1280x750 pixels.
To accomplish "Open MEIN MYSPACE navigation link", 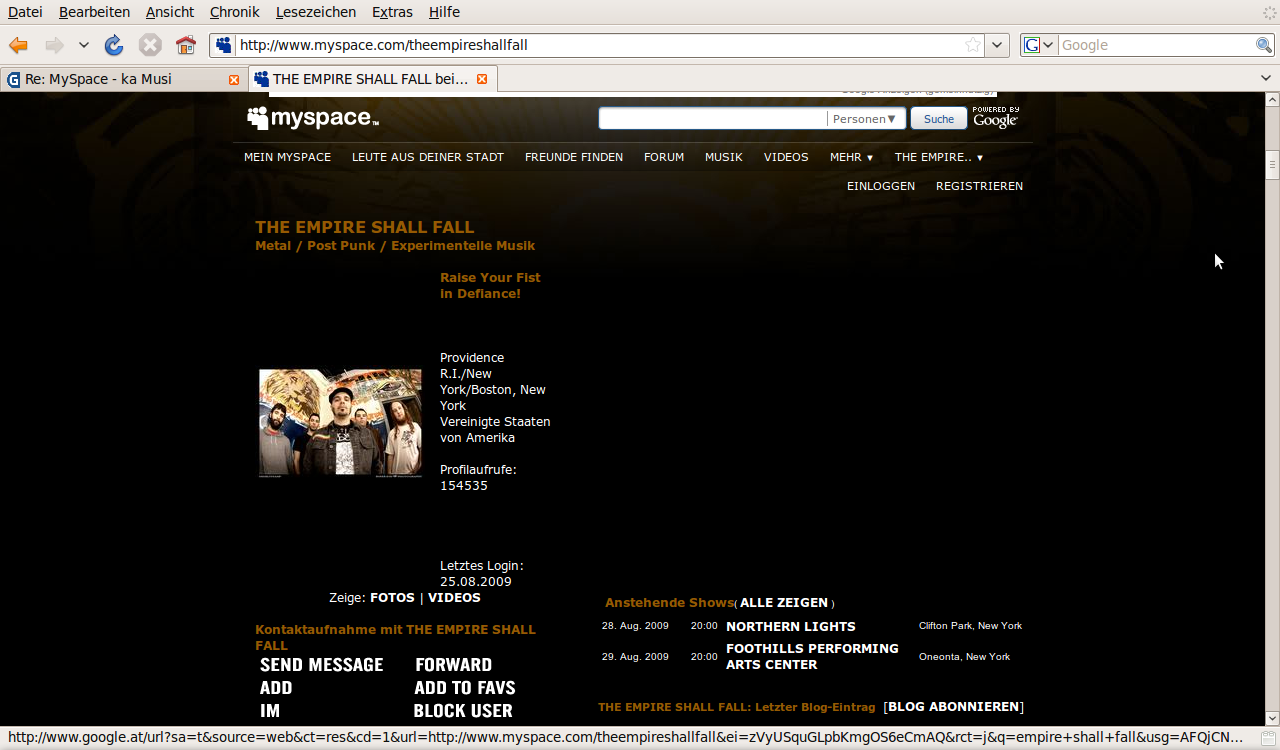I will tap(287, 157).
